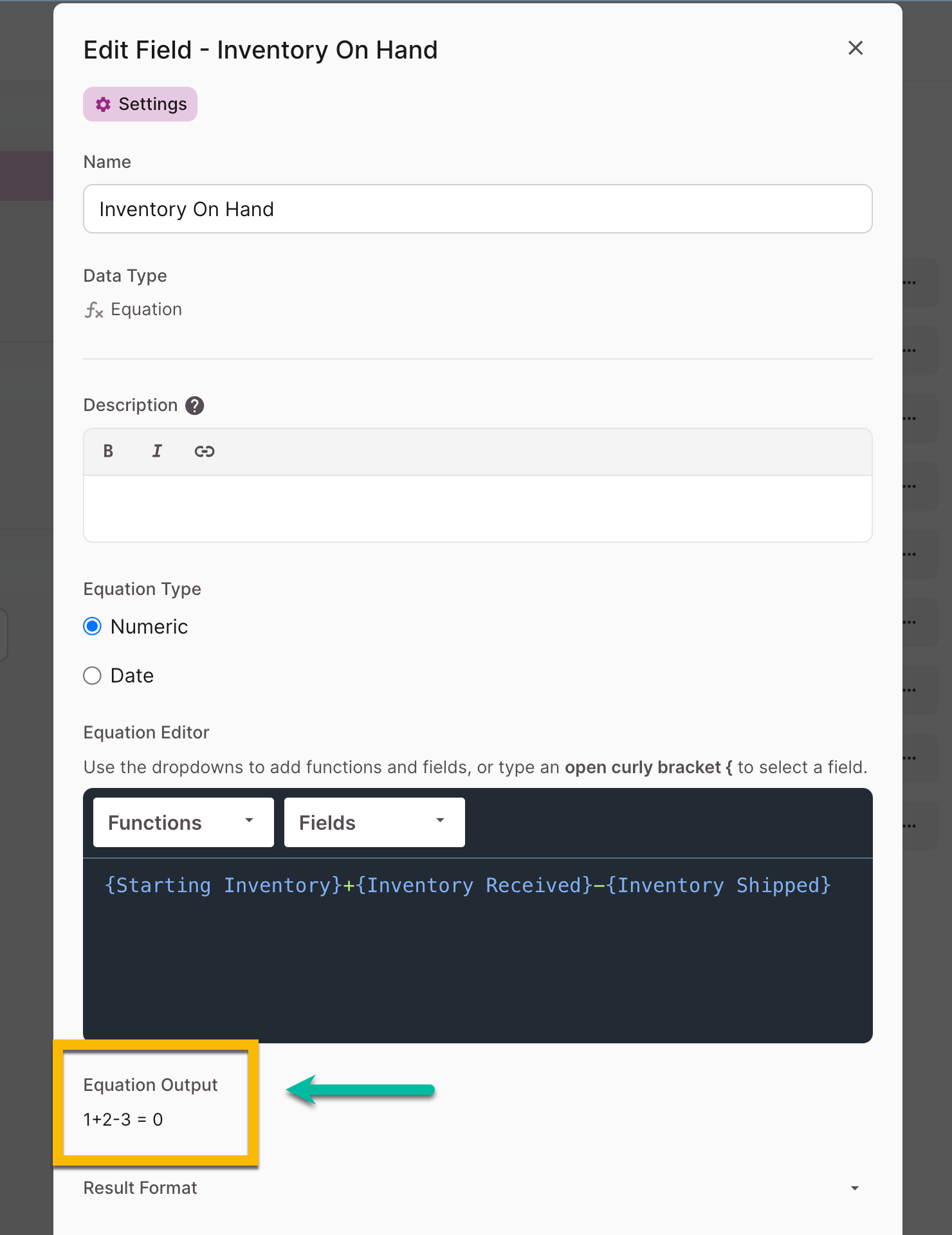Click the gear icon in Settings tab

click(103, 104)
